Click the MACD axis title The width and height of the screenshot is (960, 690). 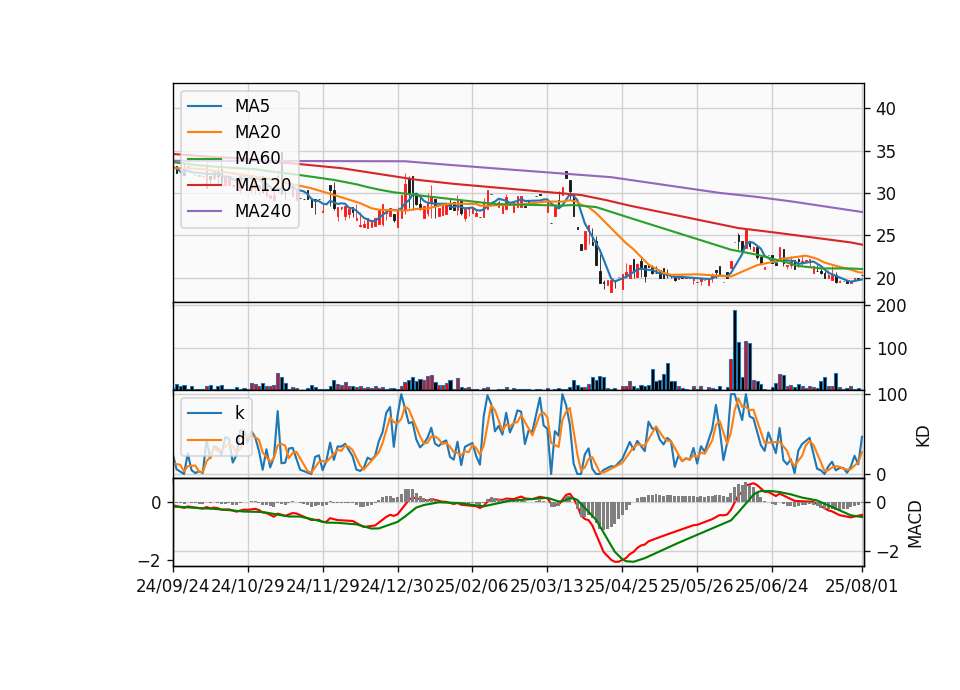(x=915, y=524)
